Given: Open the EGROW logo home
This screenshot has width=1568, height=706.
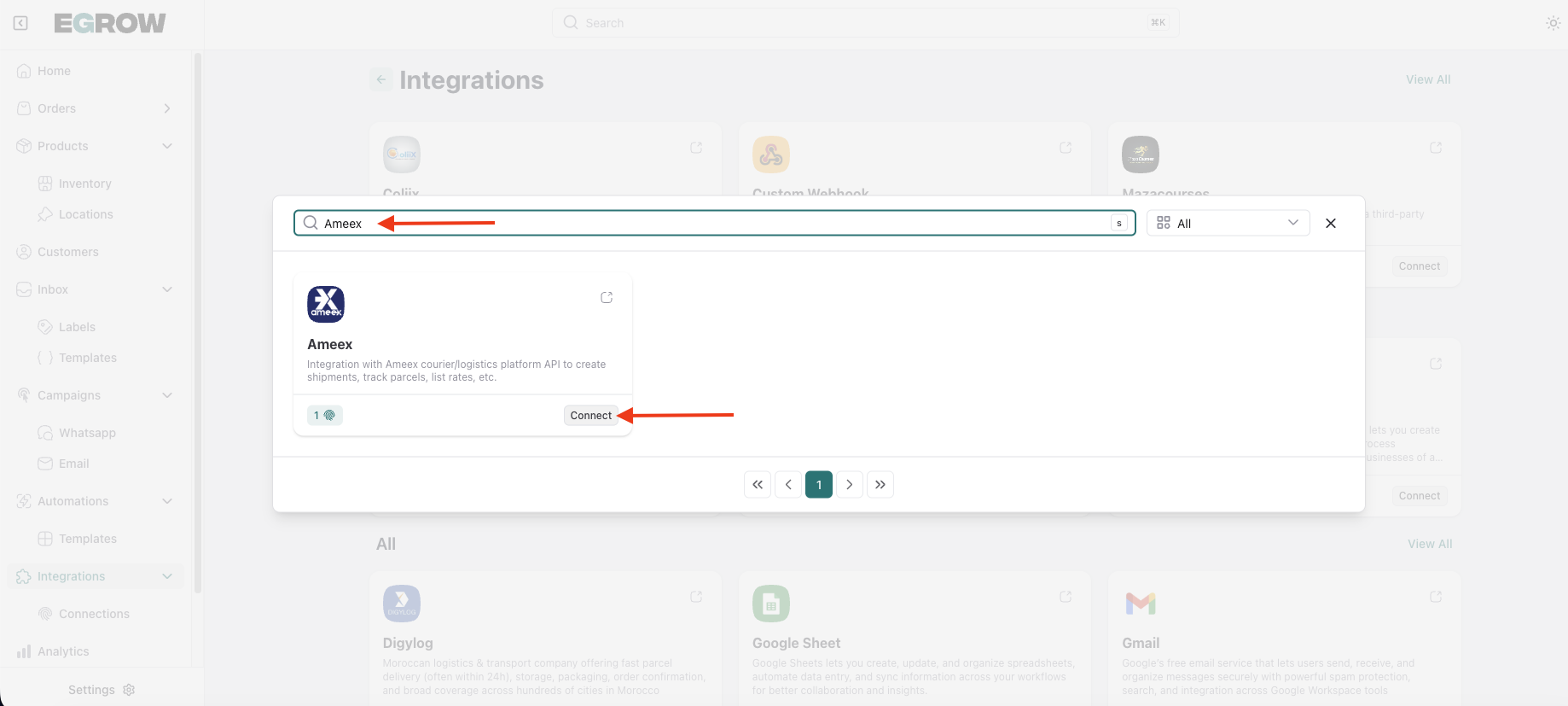Looking at the screenshot, I should pos(110,23).
